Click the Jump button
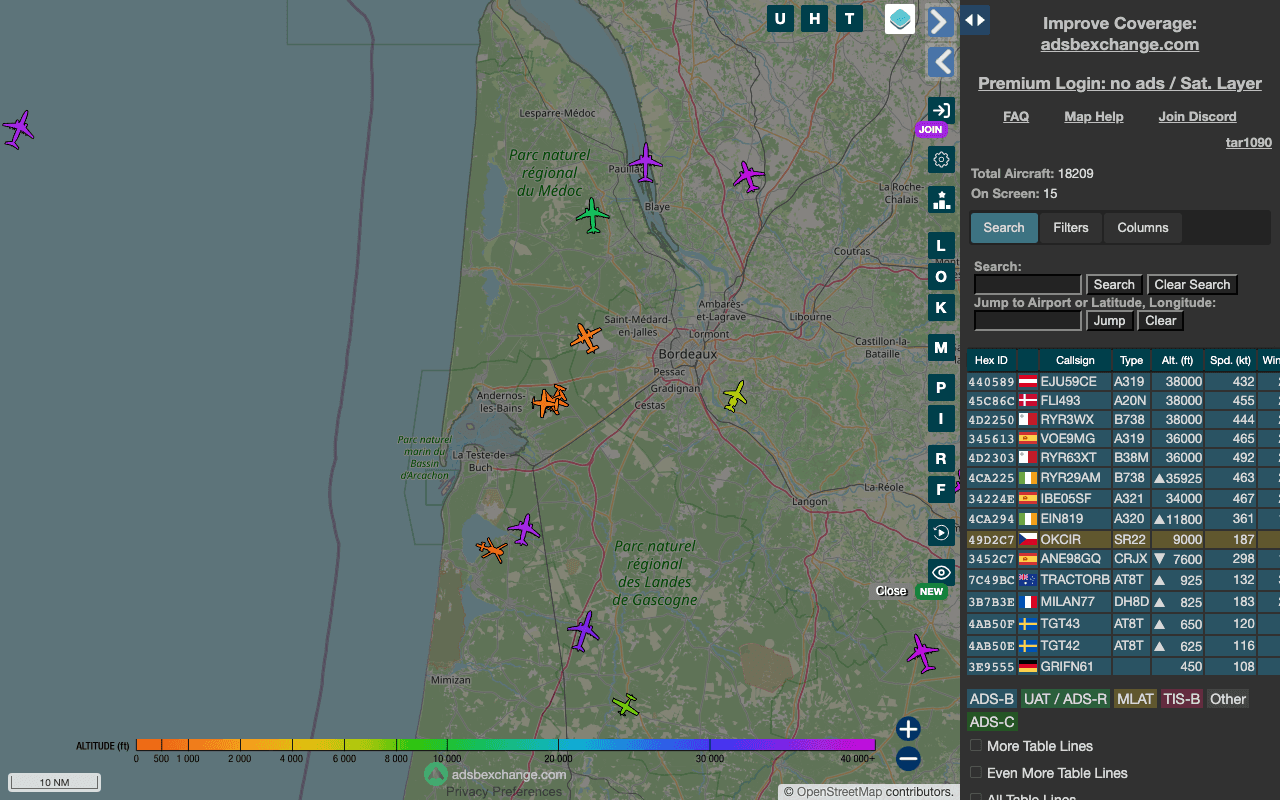The image size is (1280, 800). (1109, 321)
